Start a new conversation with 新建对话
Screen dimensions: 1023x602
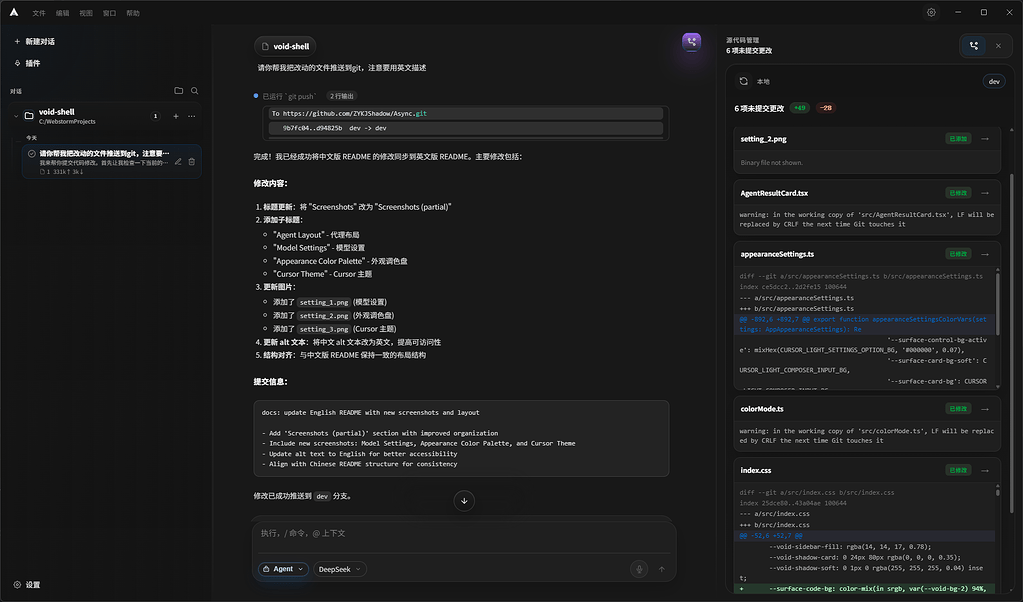pos(35,41)
